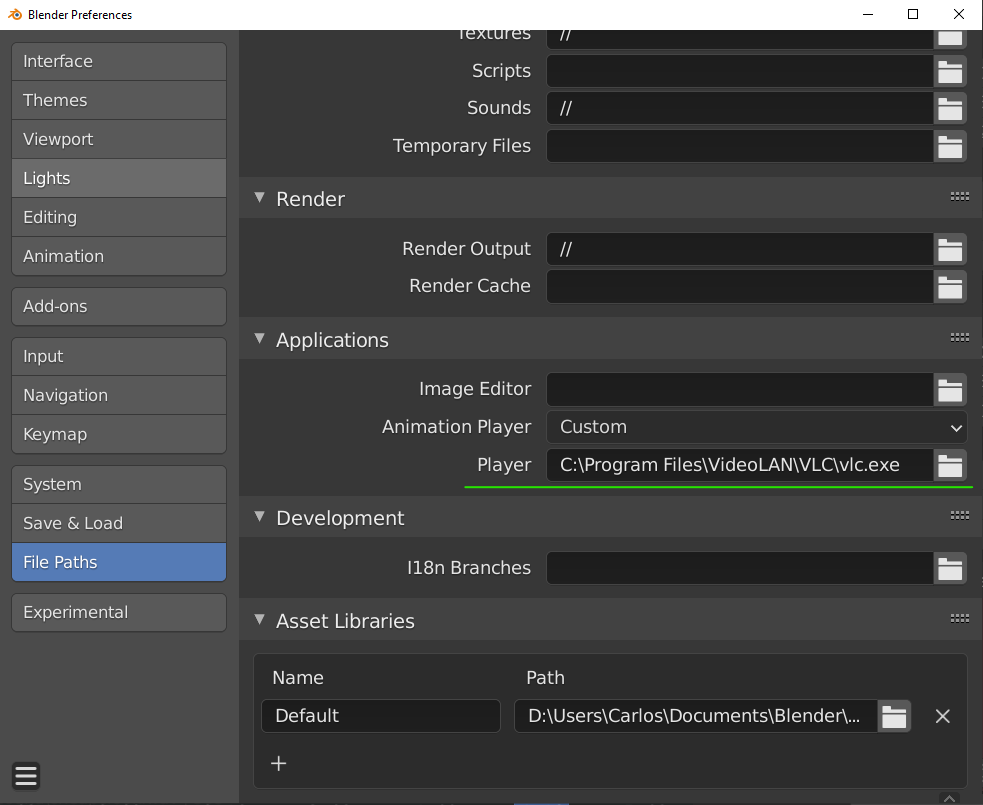
Task: Browse folder for Default asset library
Action: pyautogui.click(x=894, y=716)
